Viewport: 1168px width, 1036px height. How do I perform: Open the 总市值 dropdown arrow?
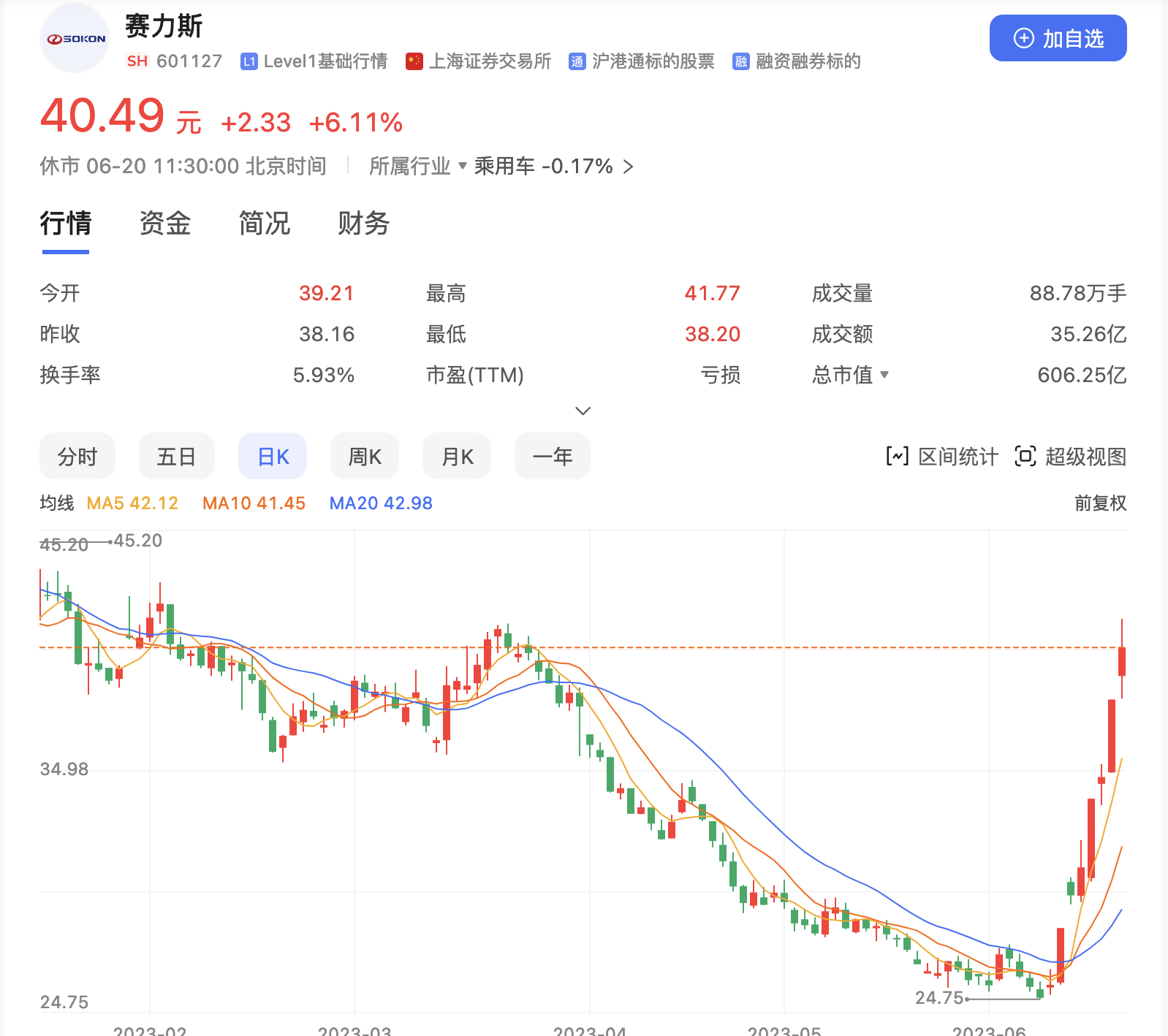click(x=884, y=375)
